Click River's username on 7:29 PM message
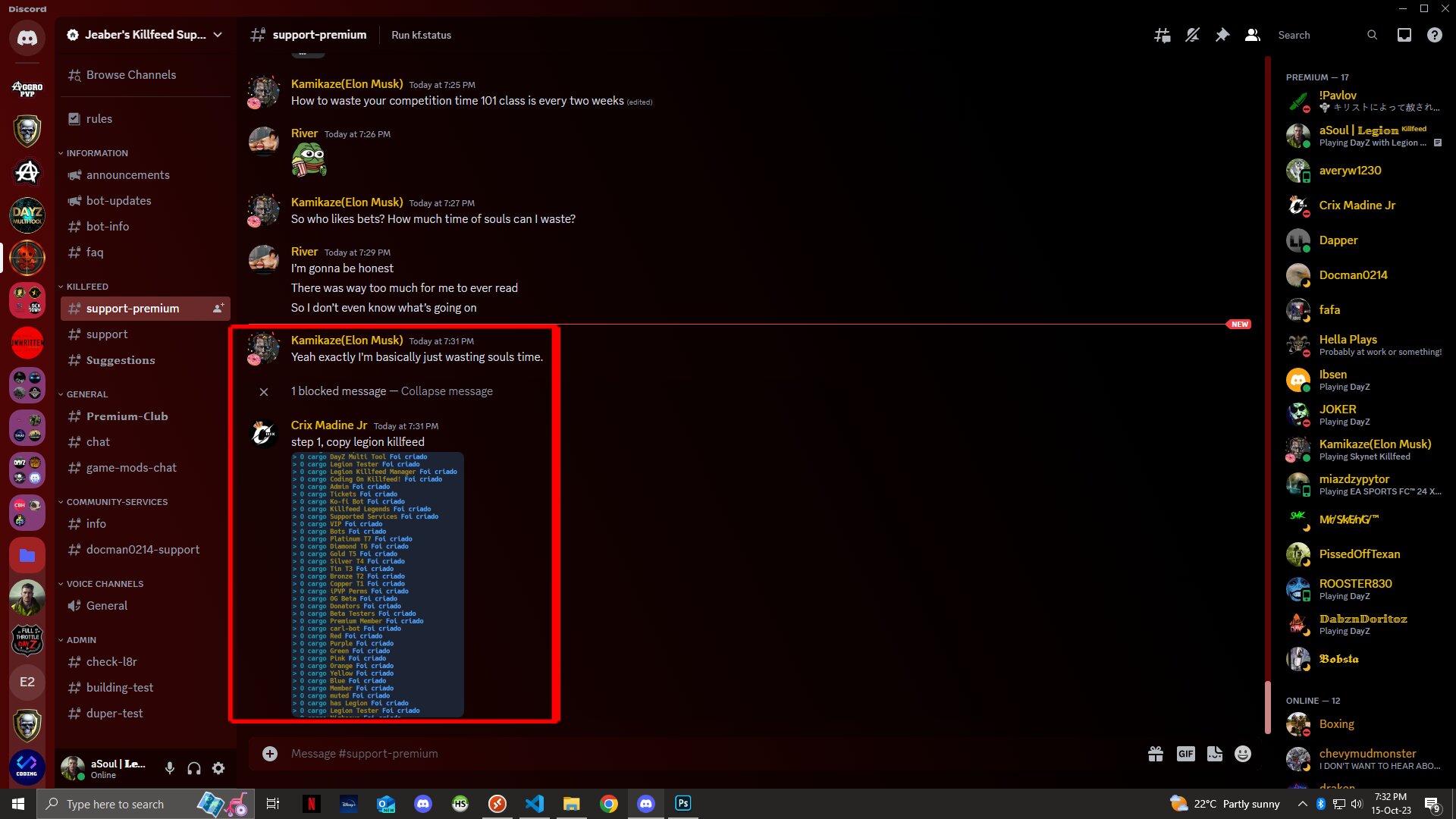The height and width of the screenshot is (819, 1456). coord(305,252)
